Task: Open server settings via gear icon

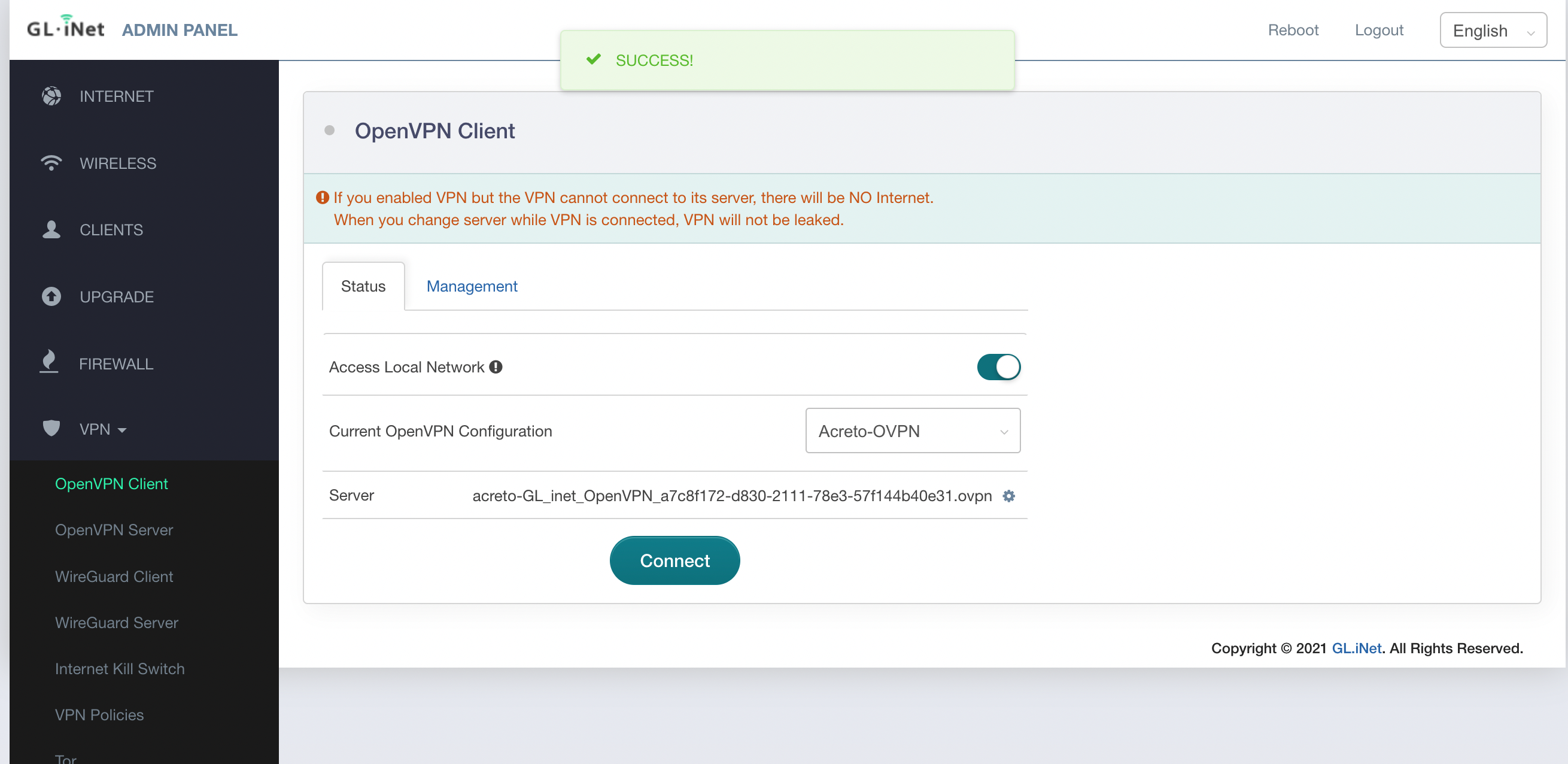Action: click(x=1008, y=496)
